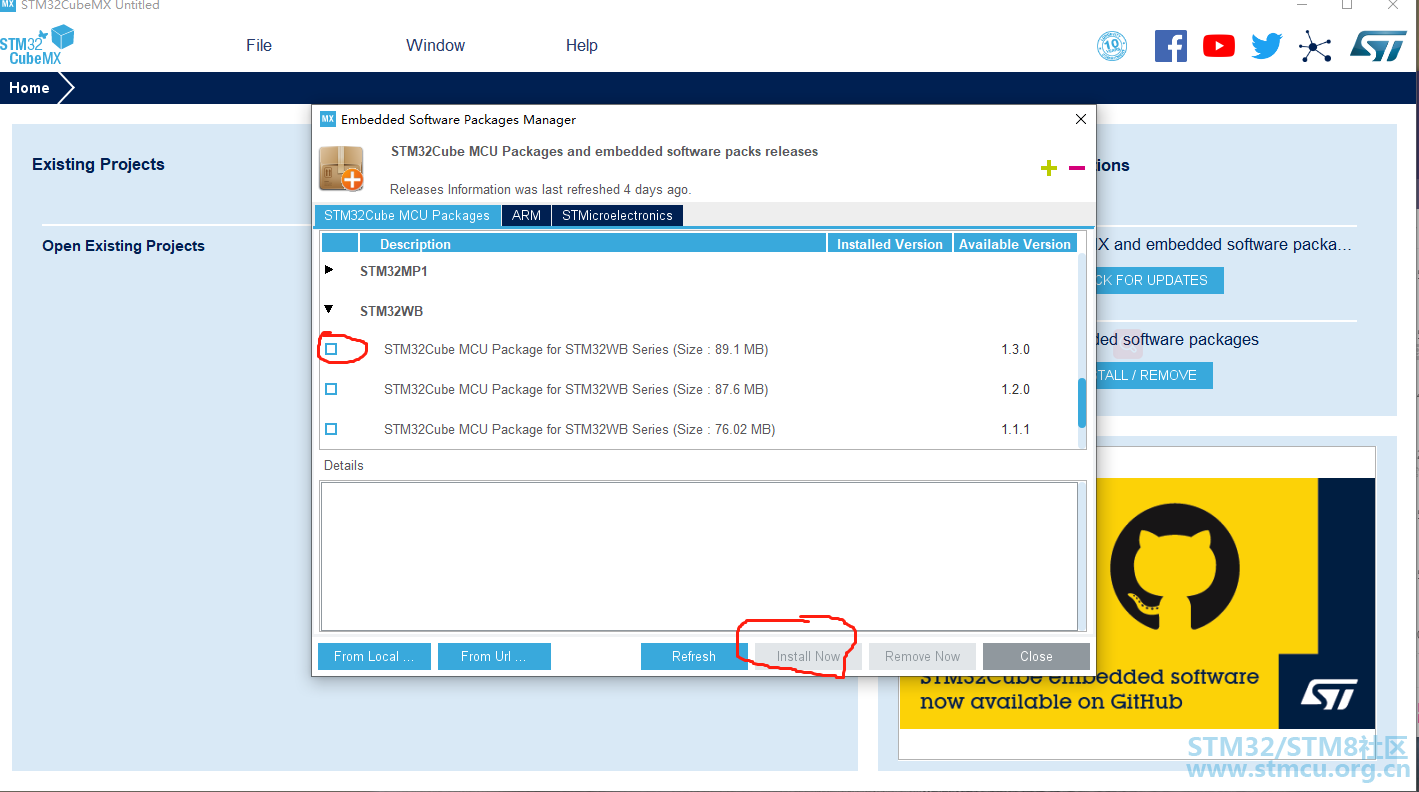
Task: Click the Installed Version column header
Action: tap(890, 244)
